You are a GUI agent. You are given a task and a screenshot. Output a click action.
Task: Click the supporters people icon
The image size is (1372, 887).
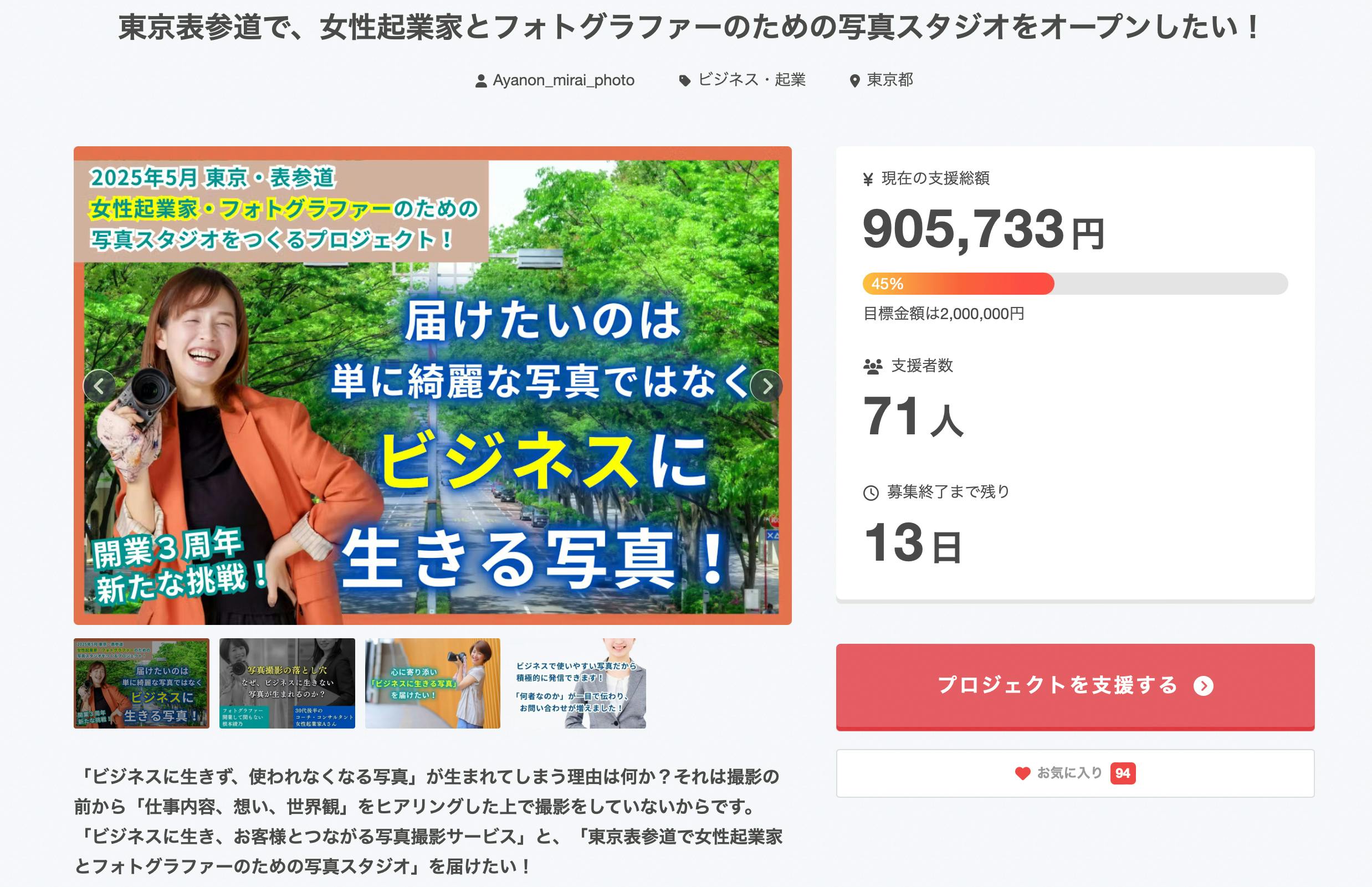[873, 366]
